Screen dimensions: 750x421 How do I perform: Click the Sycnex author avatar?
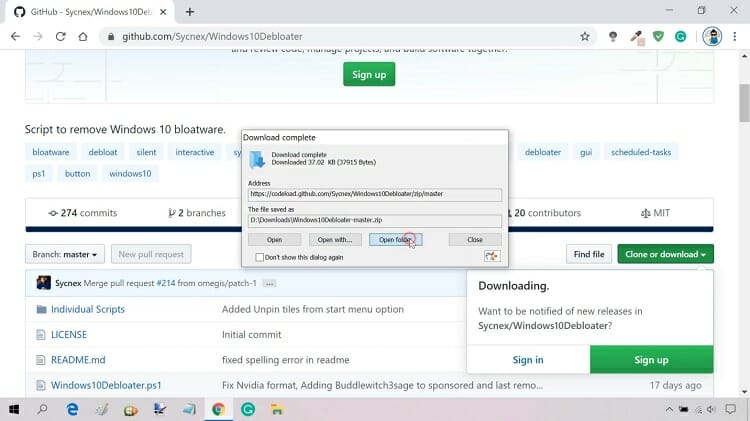click(x=44, y=283)
